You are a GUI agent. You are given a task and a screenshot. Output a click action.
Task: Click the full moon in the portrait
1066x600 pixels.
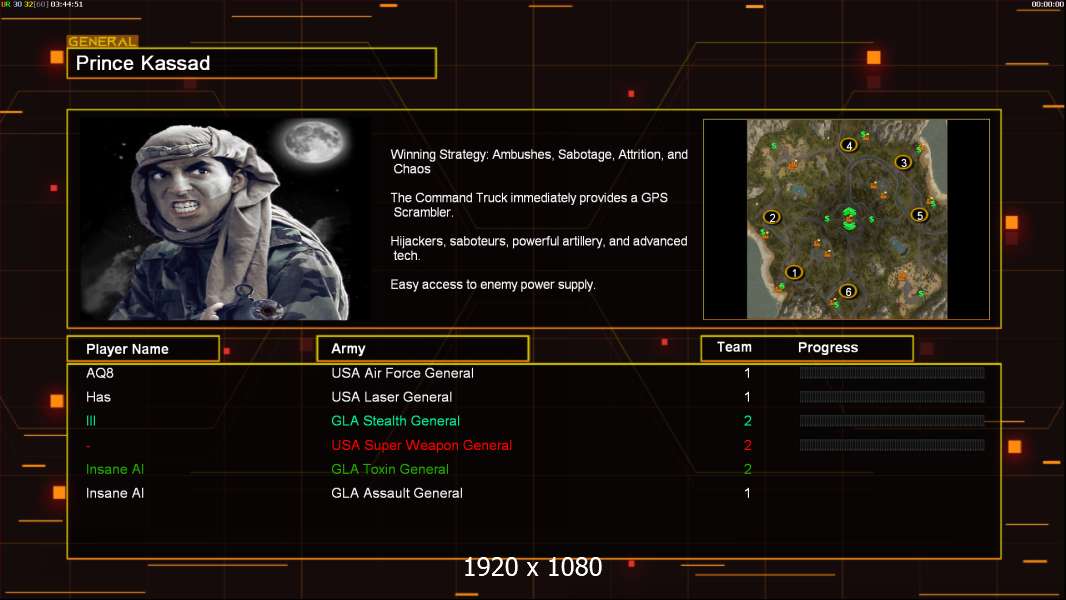[314, 141]
